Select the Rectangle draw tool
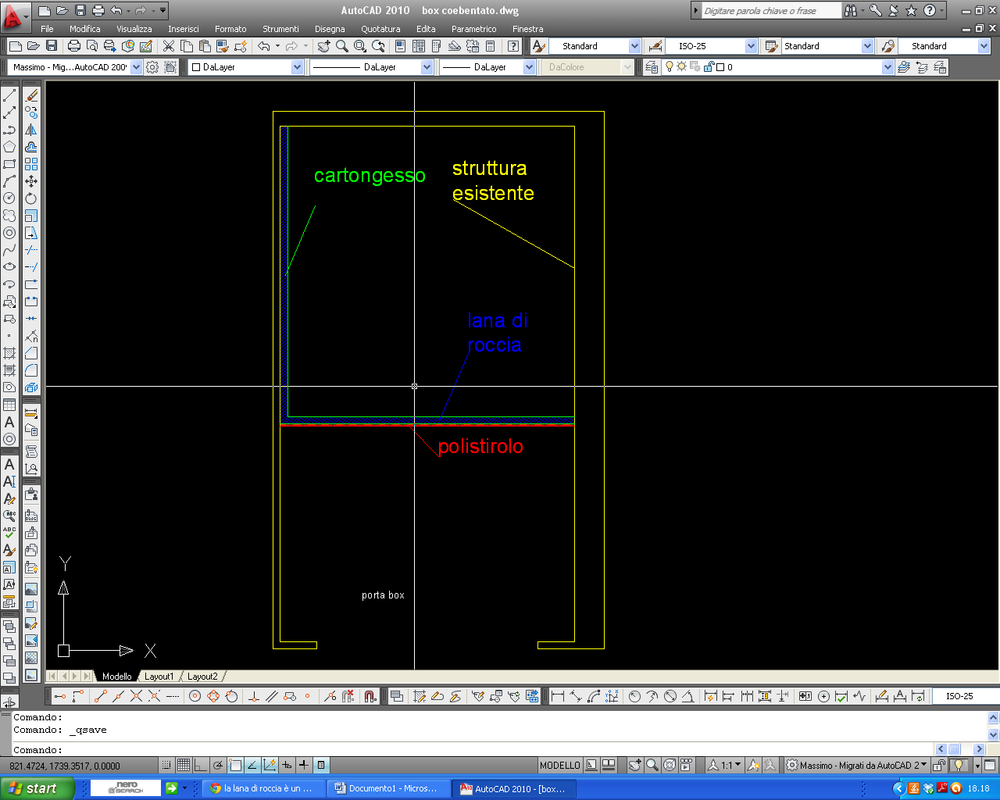 10,165
